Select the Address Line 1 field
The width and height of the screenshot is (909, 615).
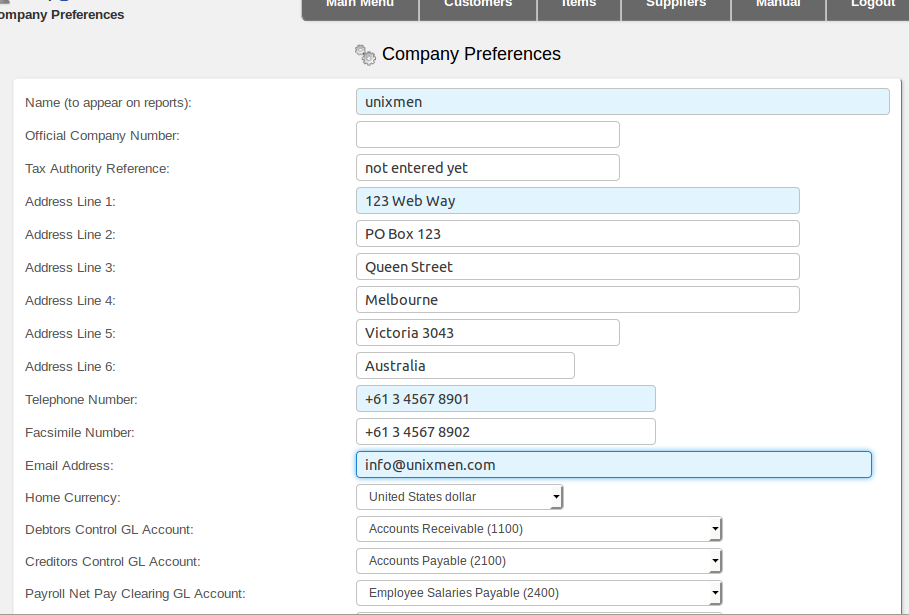coord(577,201)
